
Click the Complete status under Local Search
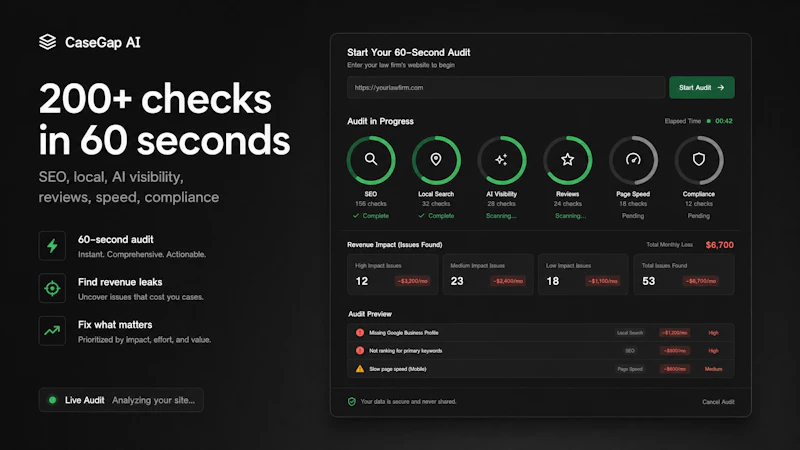[436, 216]
